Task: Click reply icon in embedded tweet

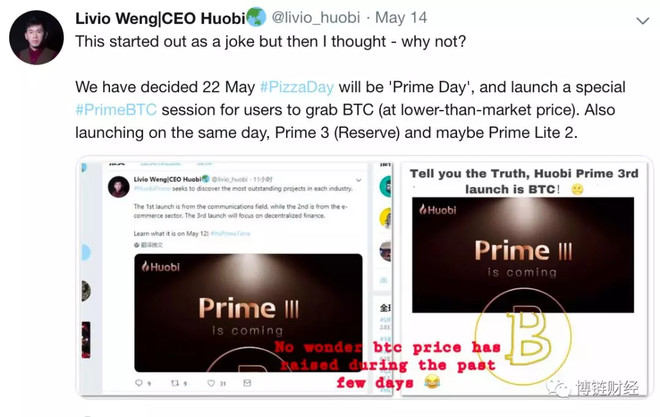Action: coord(138,382)
